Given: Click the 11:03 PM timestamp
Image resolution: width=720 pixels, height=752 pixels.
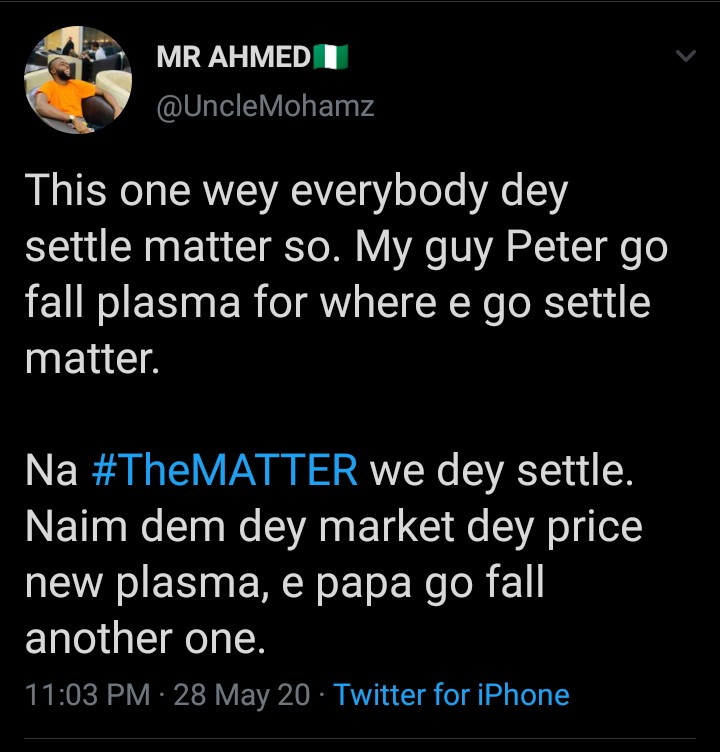Looking at the screenshot, I should coord(88,694).
